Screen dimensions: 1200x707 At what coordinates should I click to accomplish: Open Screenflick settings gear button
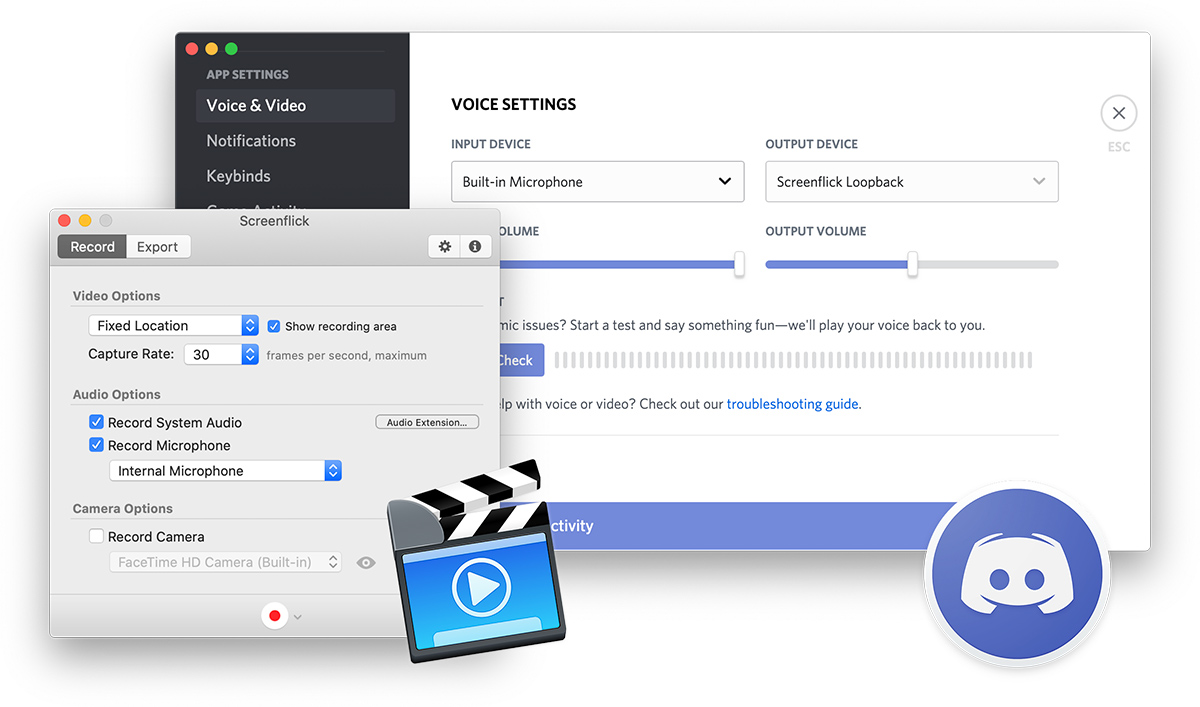pyautogui.click(x=445, y=246)
